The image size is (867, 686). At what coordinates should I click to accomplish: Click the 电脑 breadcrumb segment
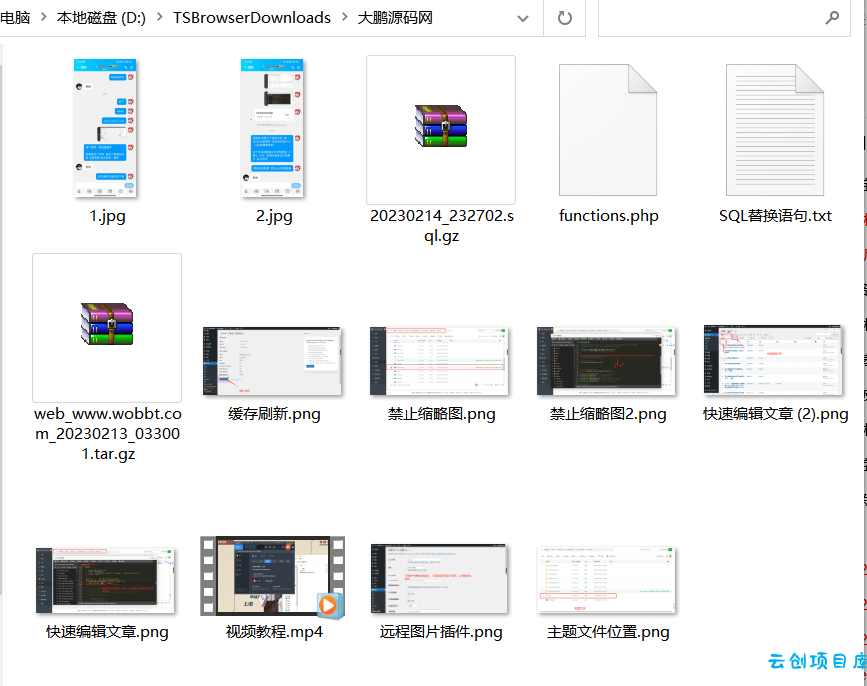tap(15, 18)
